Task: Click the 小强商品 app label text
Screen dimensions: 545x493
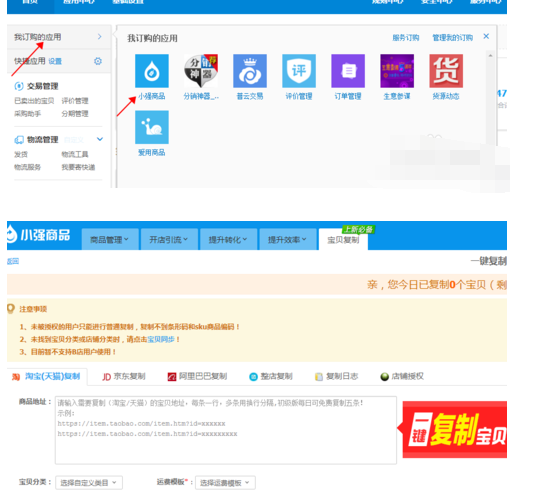Action: click(x=152, y=96)
